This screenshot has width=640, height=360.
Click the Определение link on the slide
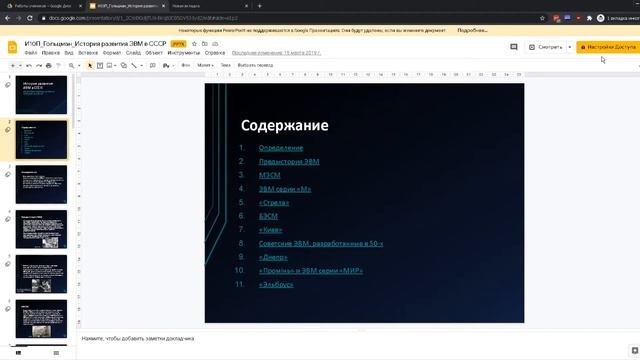click(281, 148)
